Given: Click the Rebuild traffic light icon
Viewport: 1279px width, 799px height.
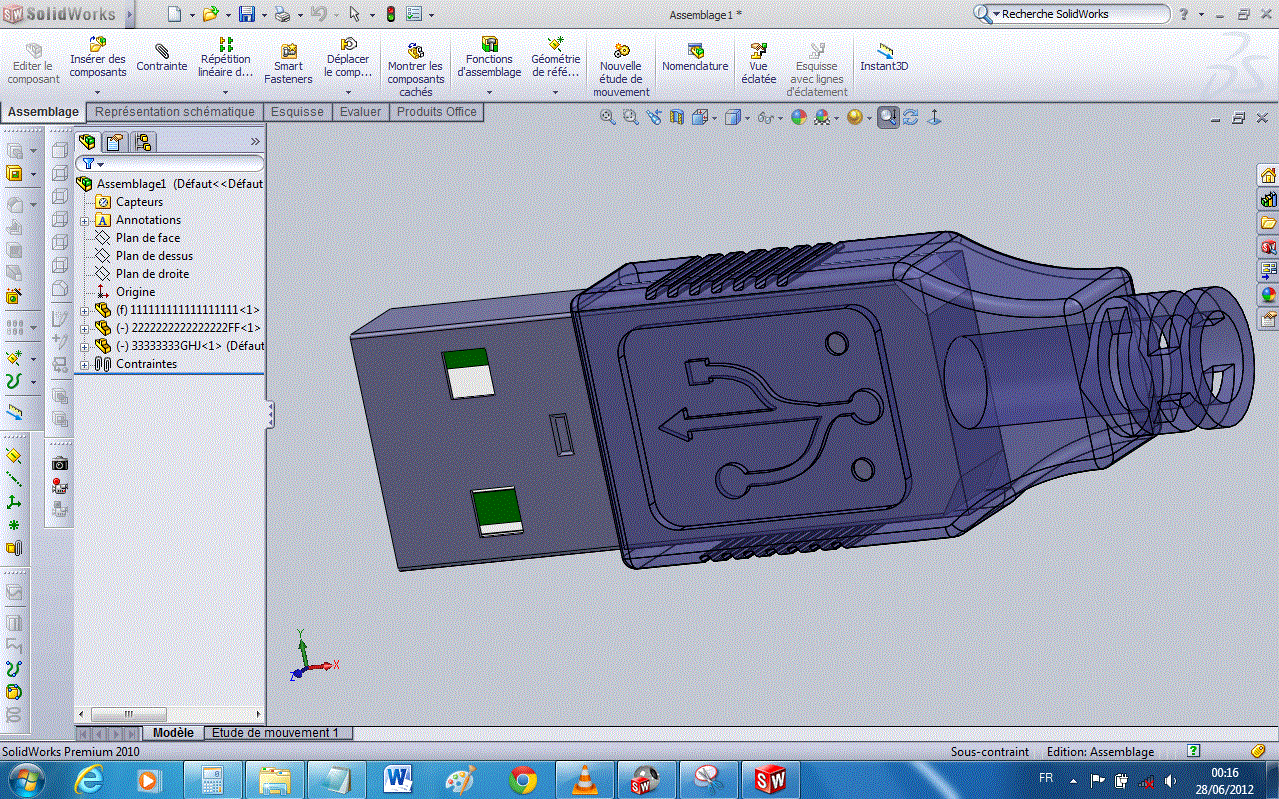Looking at the screenshot, I should tap(389, 14).
